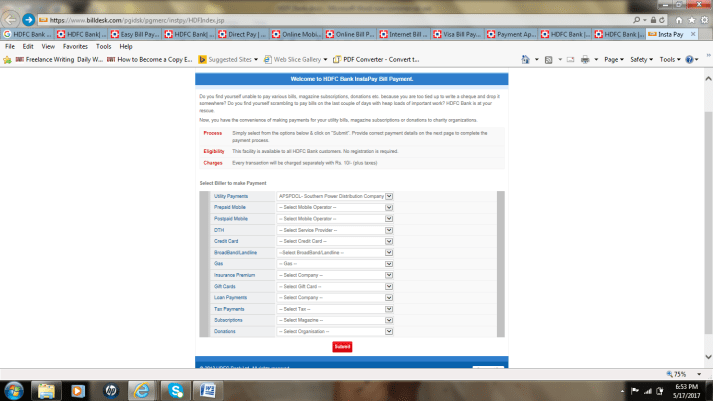Open PDF Converter favorites link
This screenshot has width=713, height=401.
point(376,60)
